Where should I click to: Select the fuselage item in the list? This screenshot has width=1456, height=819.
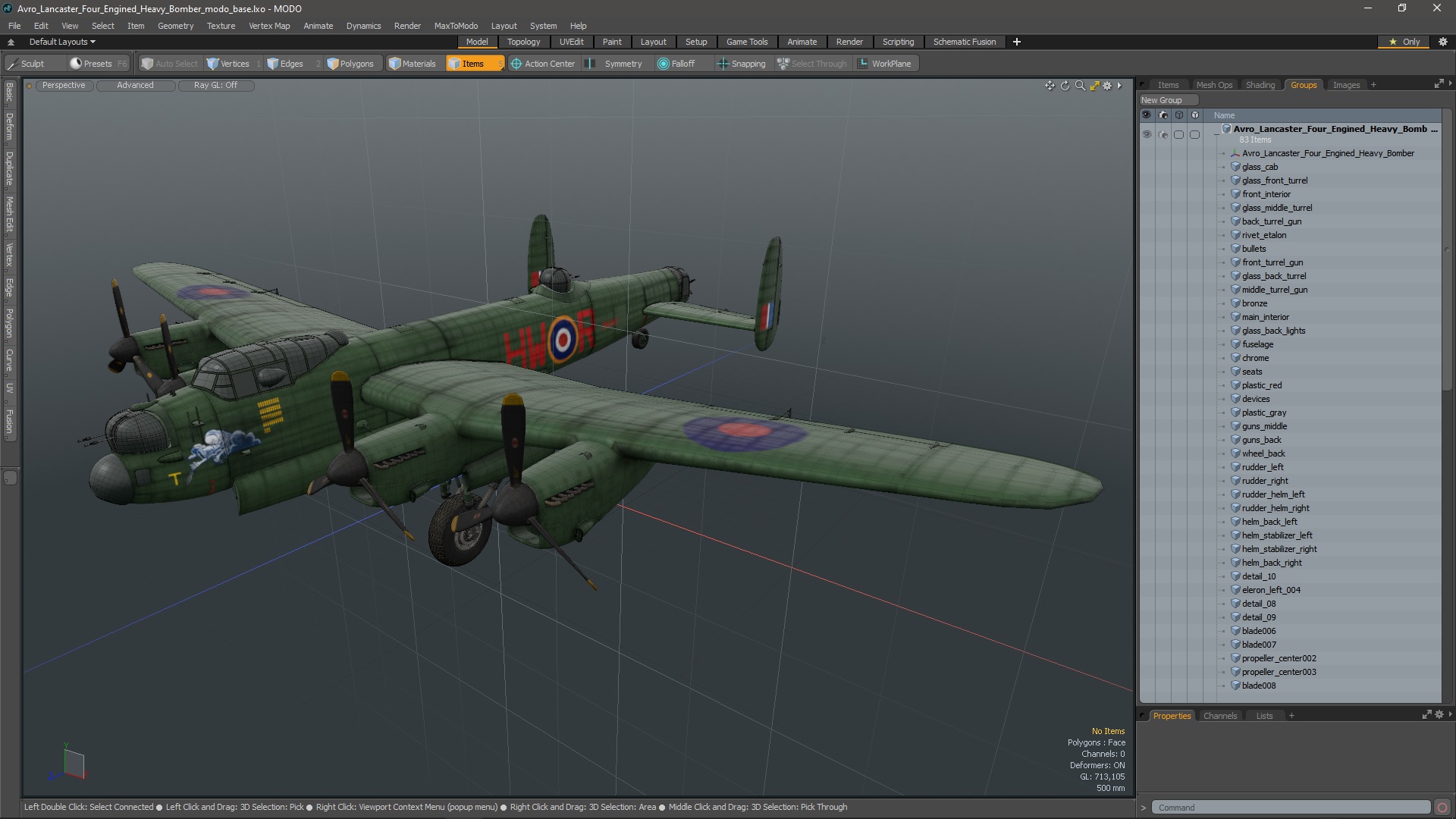click(x=1257, y=344)
